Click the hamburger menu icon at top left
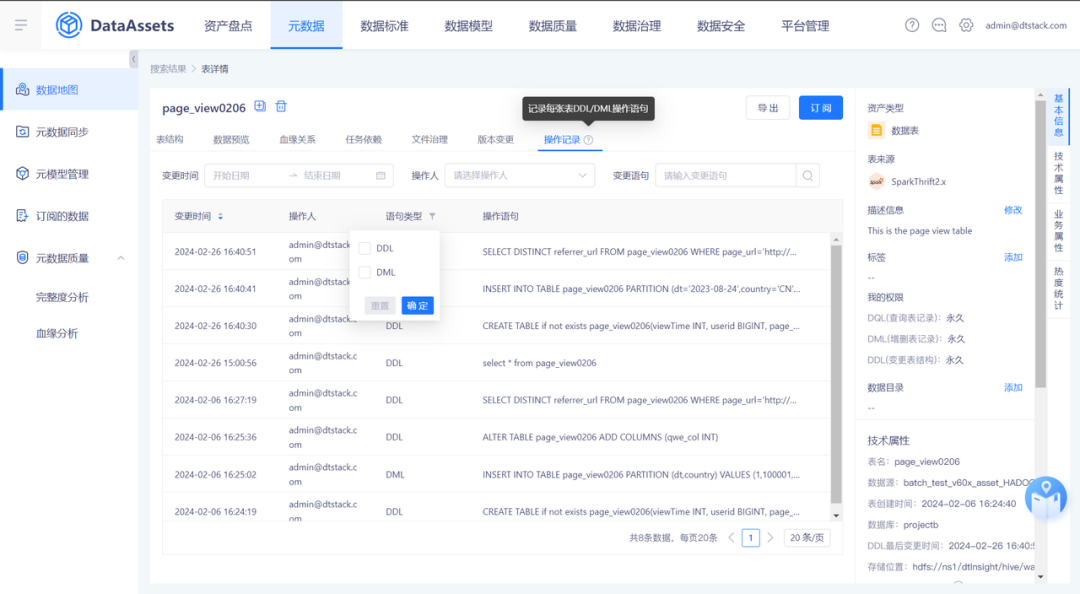The height and width of the screenshot is (594, 1080). [x=21, y=25]
